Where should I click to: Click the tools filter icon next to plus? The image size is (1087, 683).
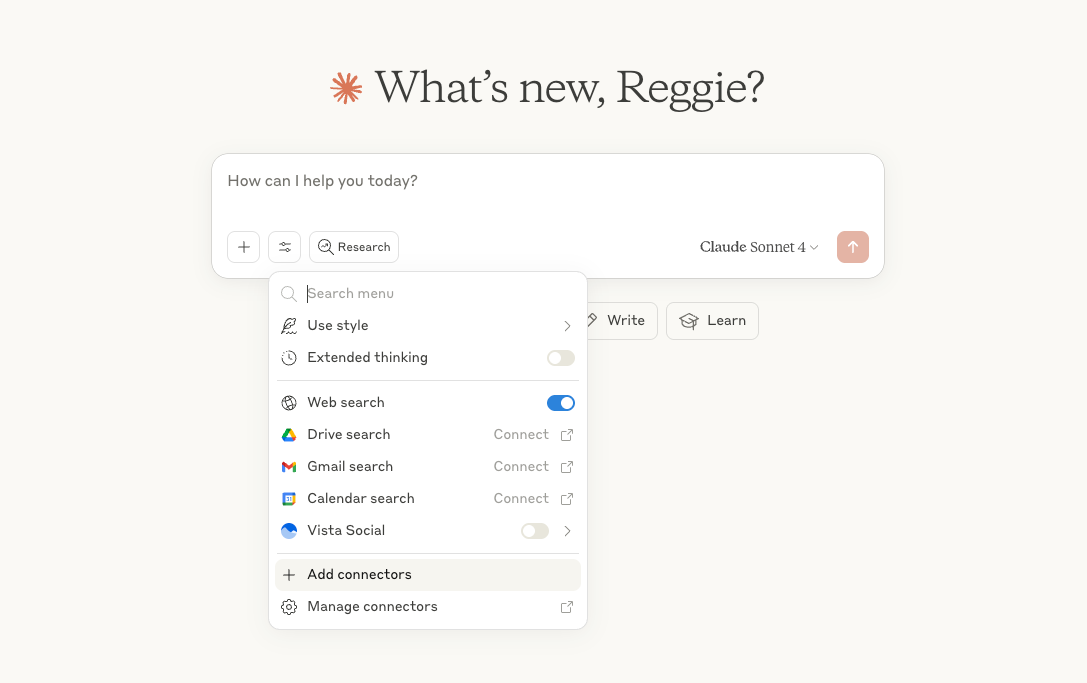[284, 246]
